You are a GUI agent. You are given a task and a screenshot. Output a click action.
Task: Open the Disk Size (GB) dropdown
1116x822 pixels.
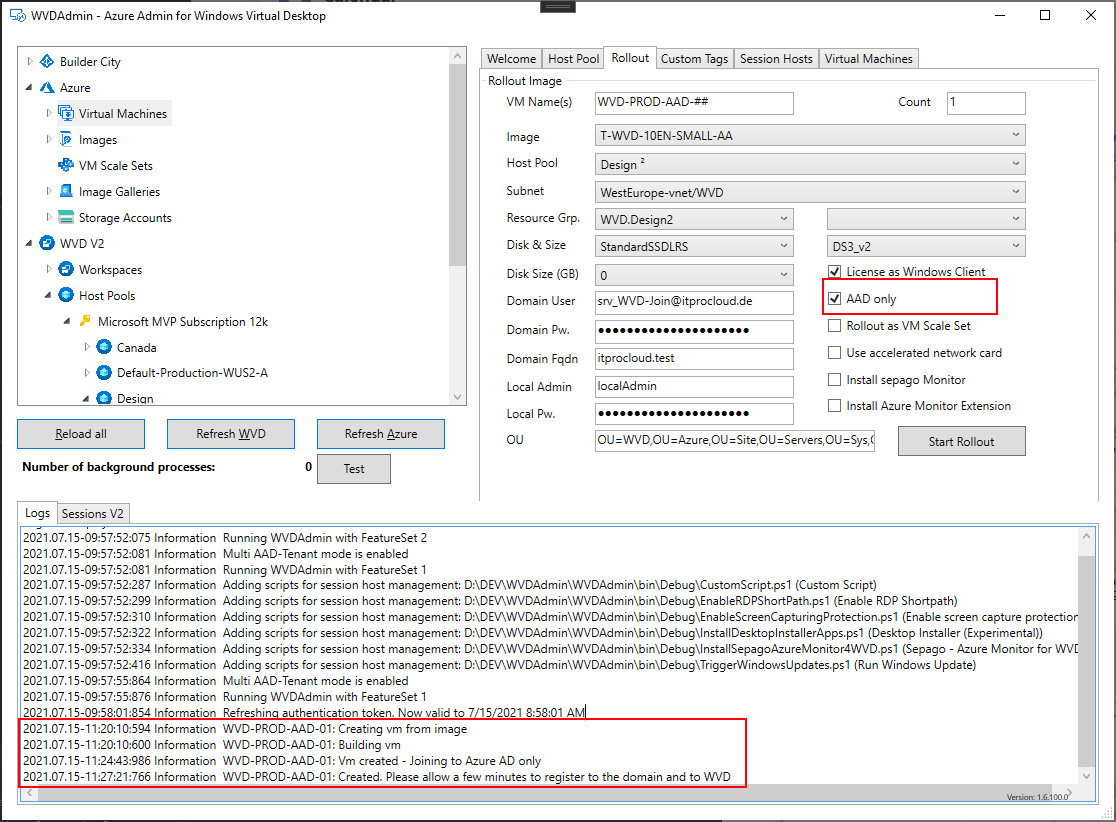[694, 275]
